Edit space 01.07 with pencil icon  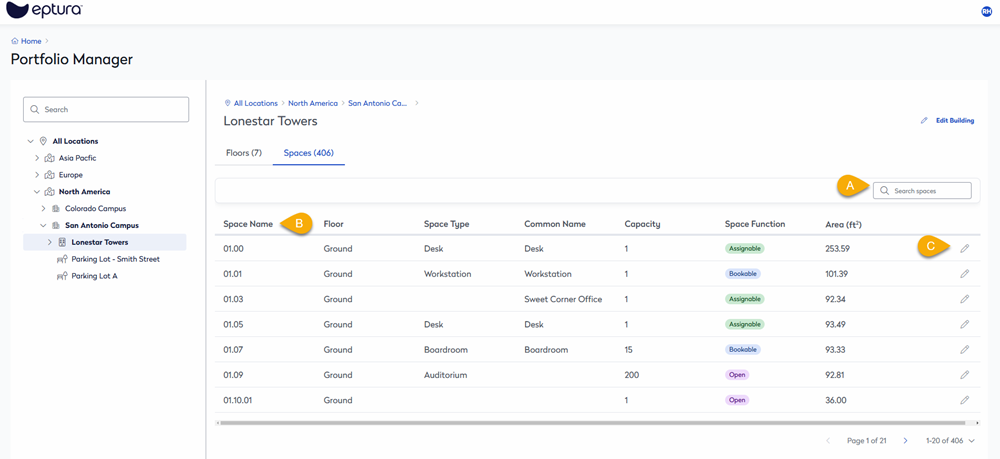[964, 349]
